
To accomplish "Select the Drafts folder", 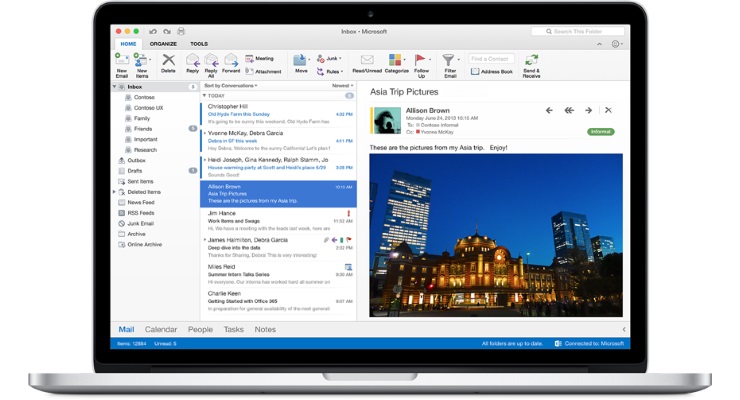I will 137,170.
